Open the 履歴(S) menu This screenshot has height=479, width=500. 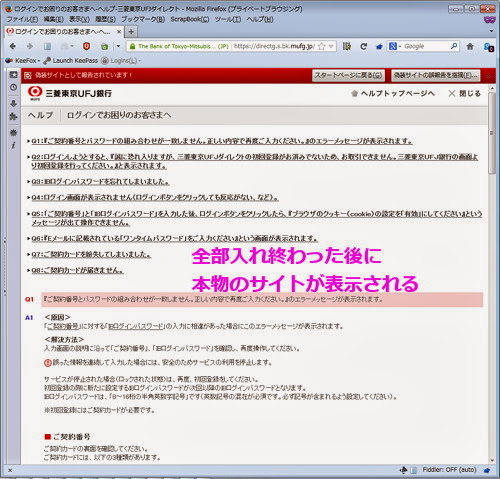point(105,19)
